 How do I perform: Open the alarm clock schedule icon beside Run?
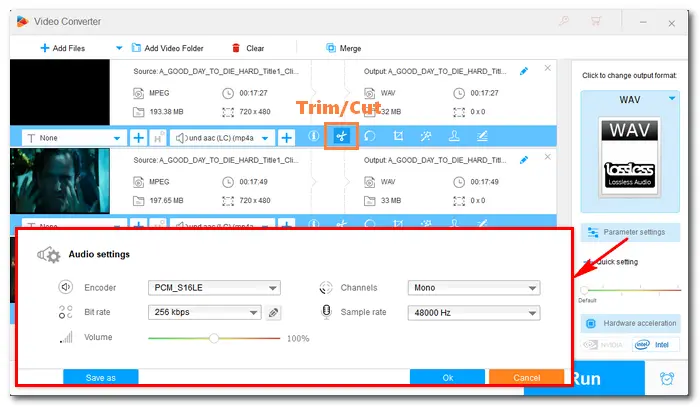pos(667,378)
